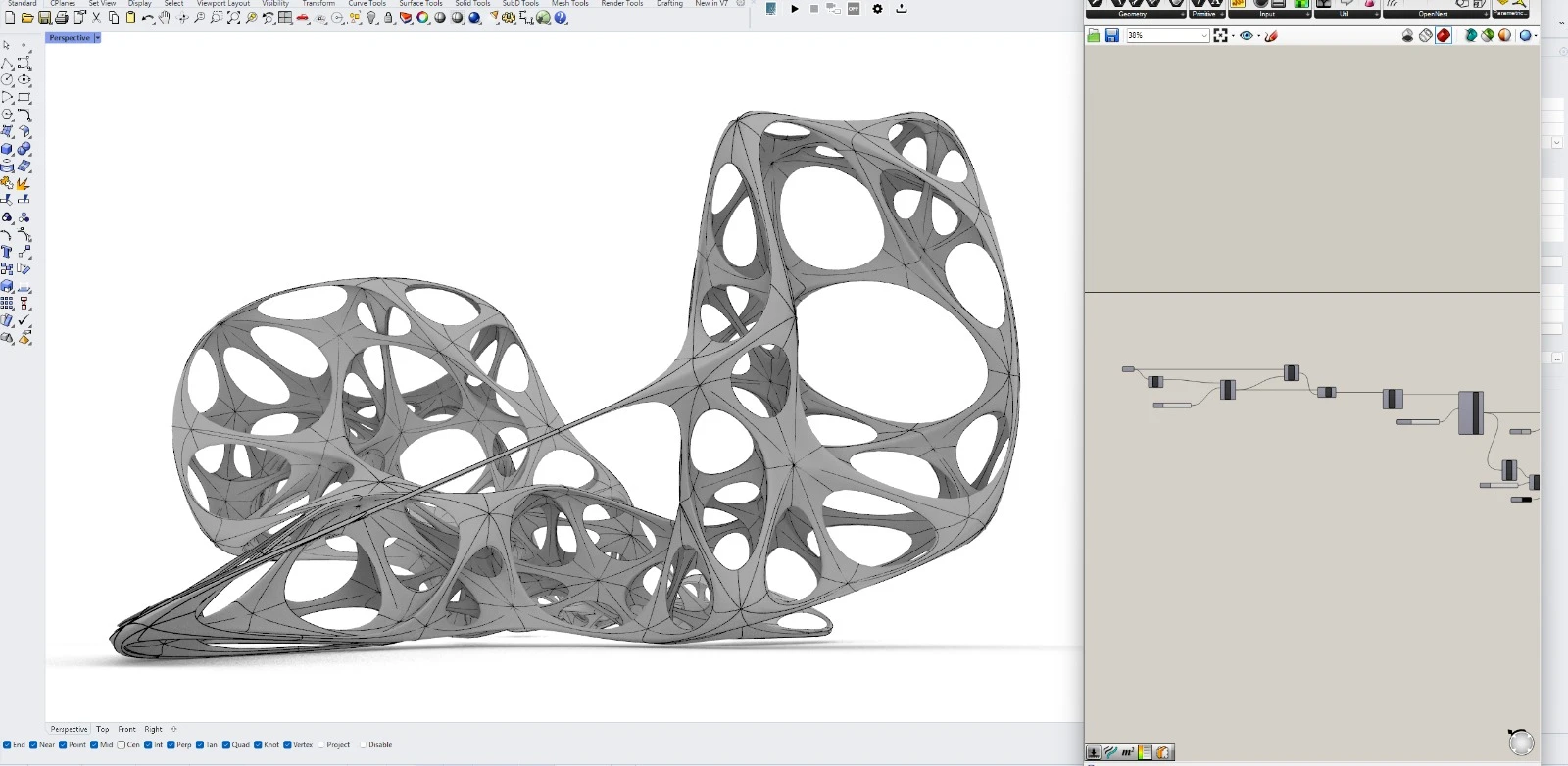Click the Print icon in the toolbar
The height and width of the screenshot is (766, 1568).
[x=62, y=18]
